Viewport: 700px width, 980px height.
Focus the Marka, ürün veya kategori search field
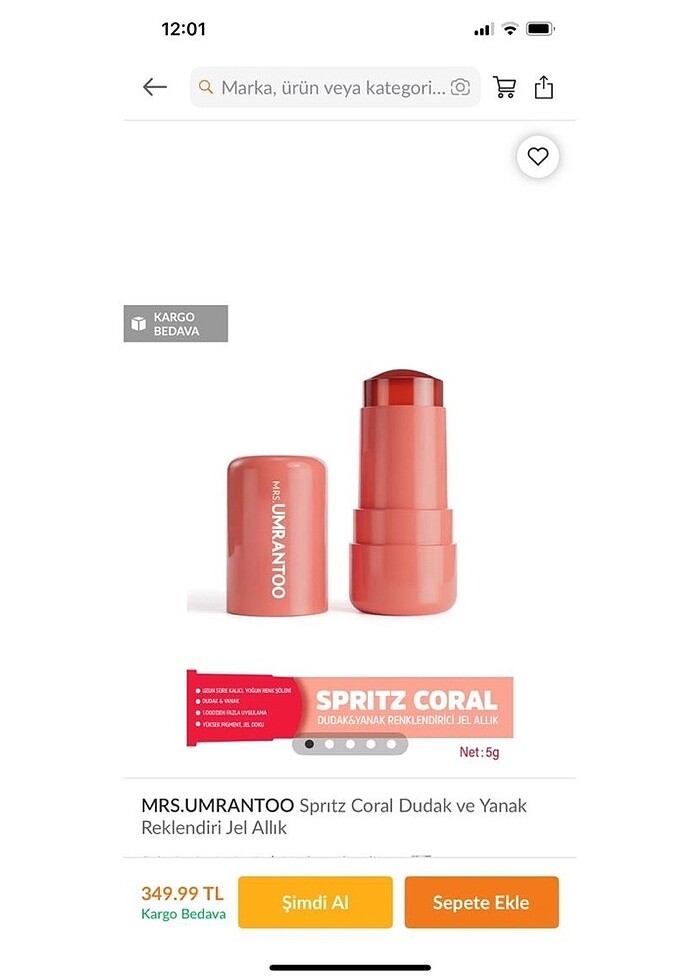pos(335,87)
